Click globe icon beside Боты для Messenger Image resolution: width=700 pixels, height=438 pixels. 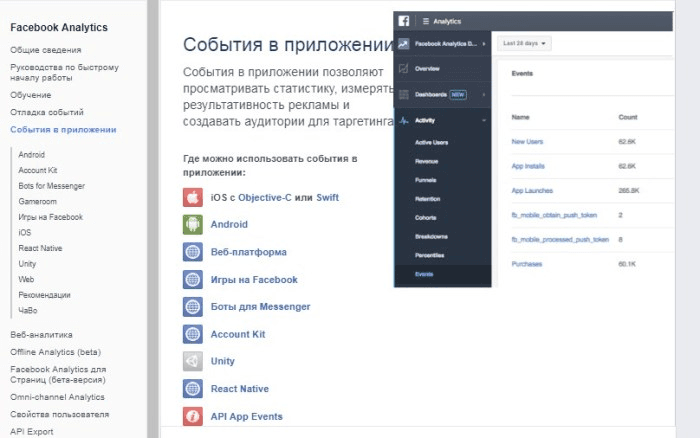192,307
